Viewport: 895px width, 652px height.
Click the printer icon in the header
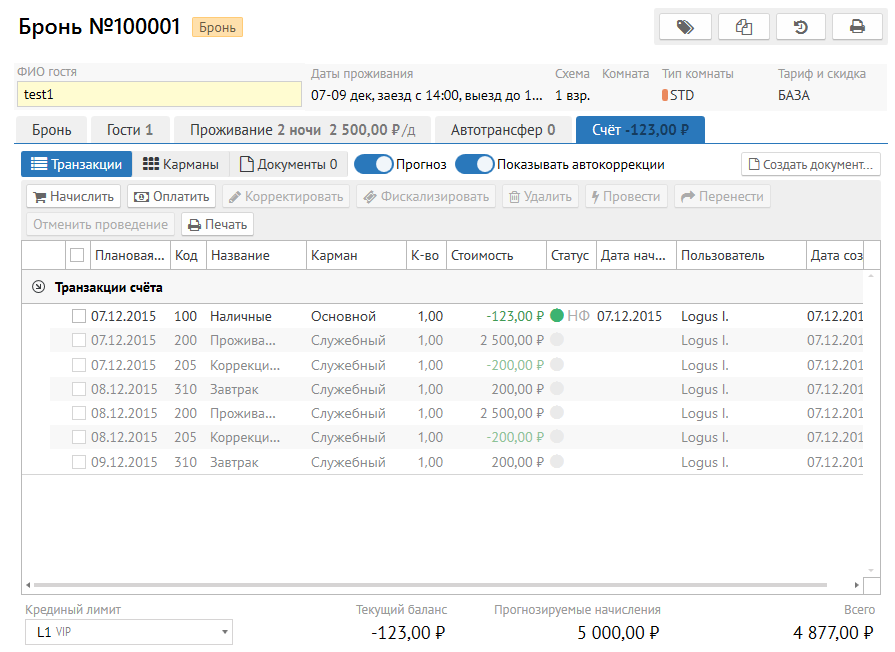(857, 27)
